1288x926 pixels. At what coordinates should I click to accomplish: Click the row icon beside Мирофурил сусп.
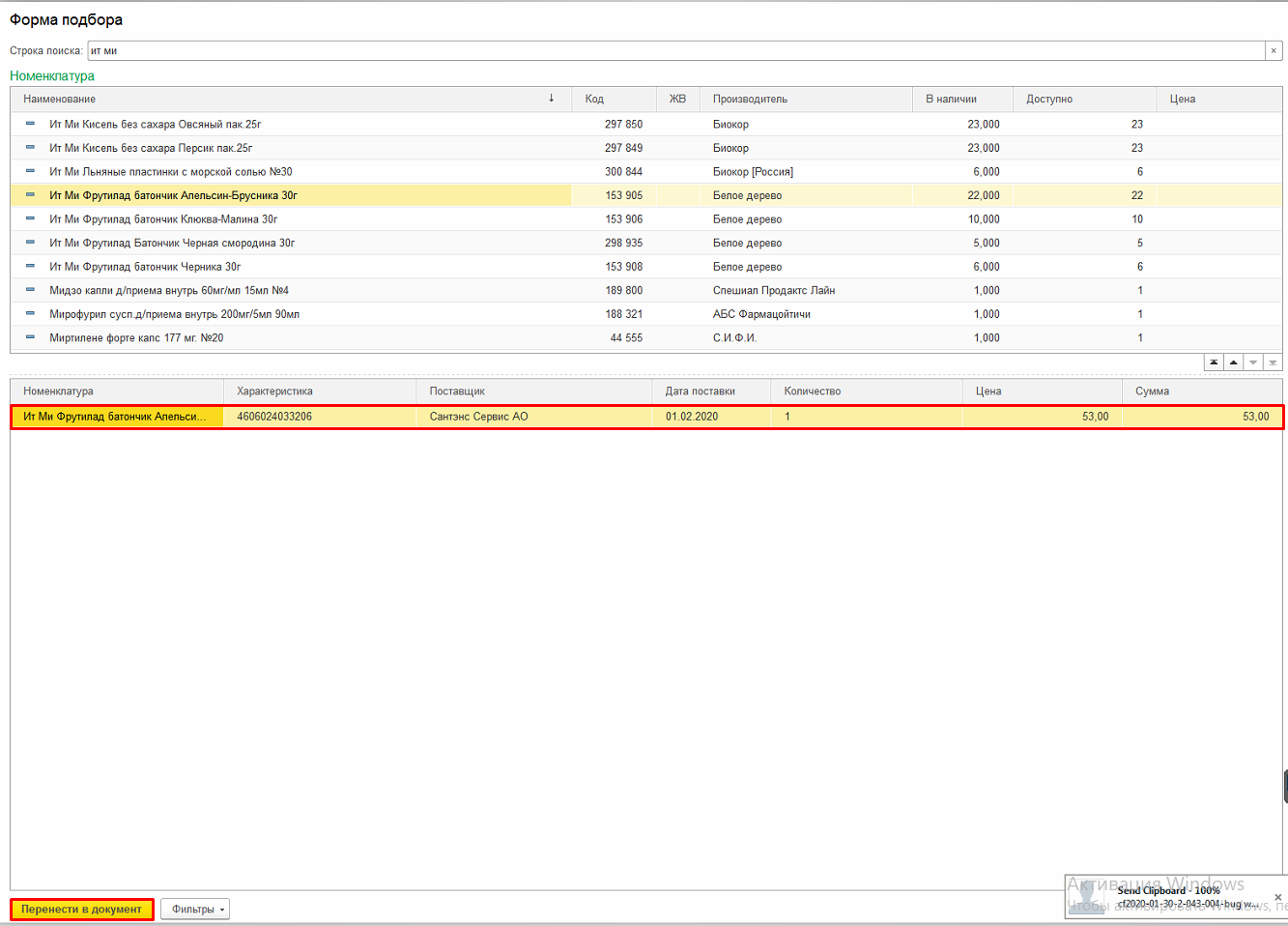pos(30,314)
